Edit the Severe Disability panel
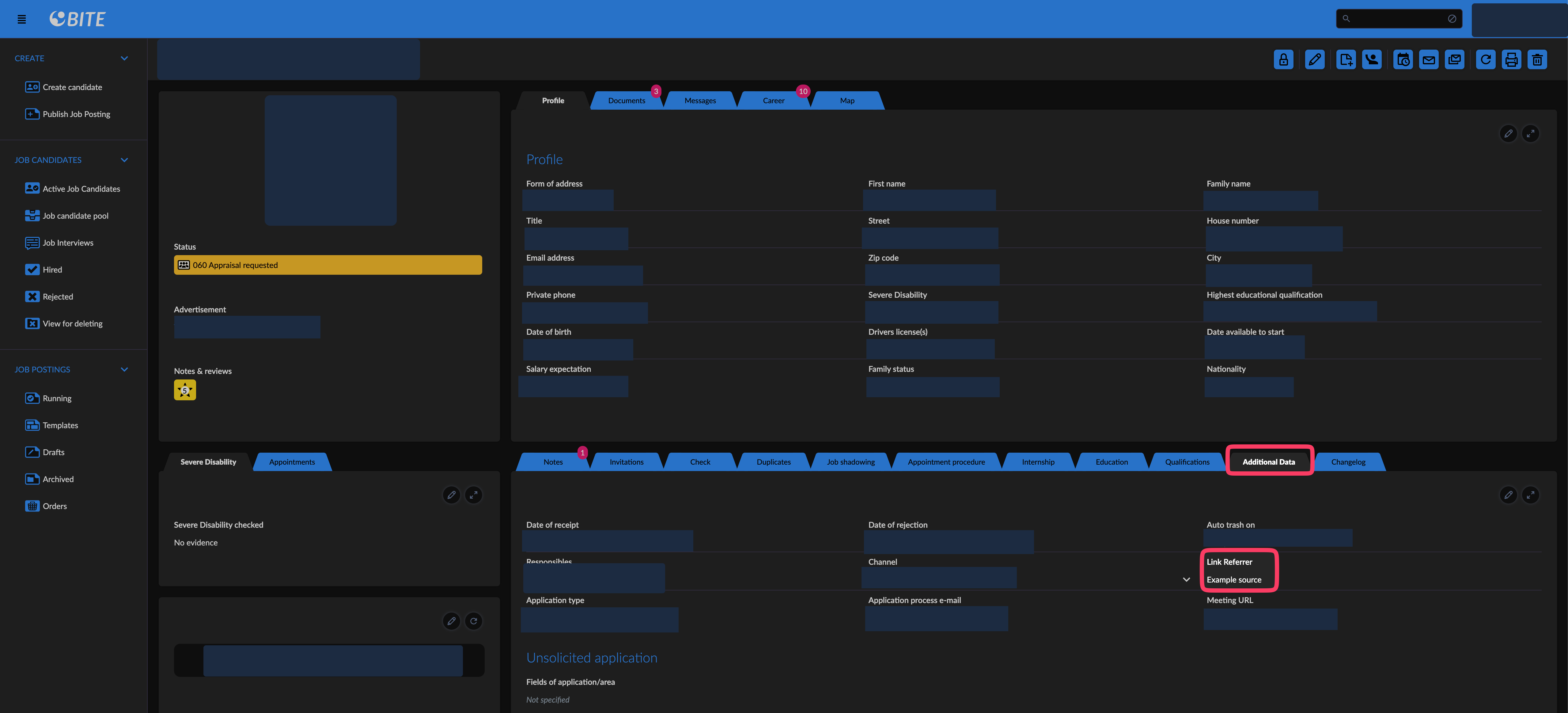 click(451, 495)
